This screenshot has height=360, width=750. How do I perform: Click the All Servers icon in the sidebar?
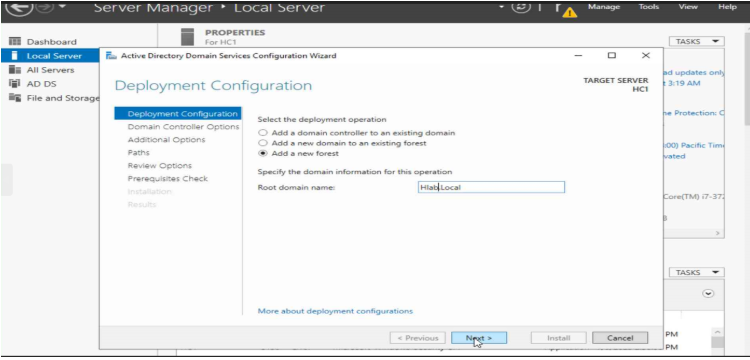click(16, 70)
